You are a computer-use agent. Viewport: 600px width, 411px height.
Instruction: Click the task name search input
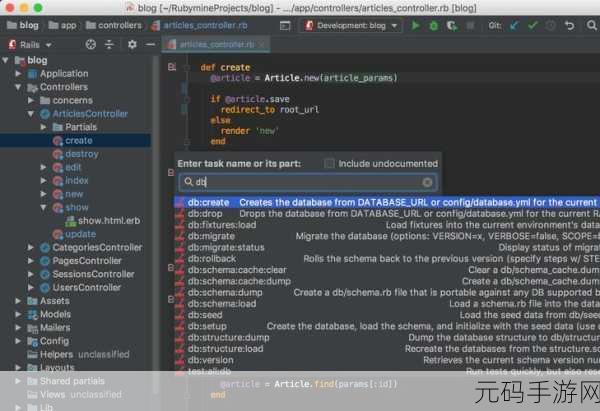[x=308, y=182]
